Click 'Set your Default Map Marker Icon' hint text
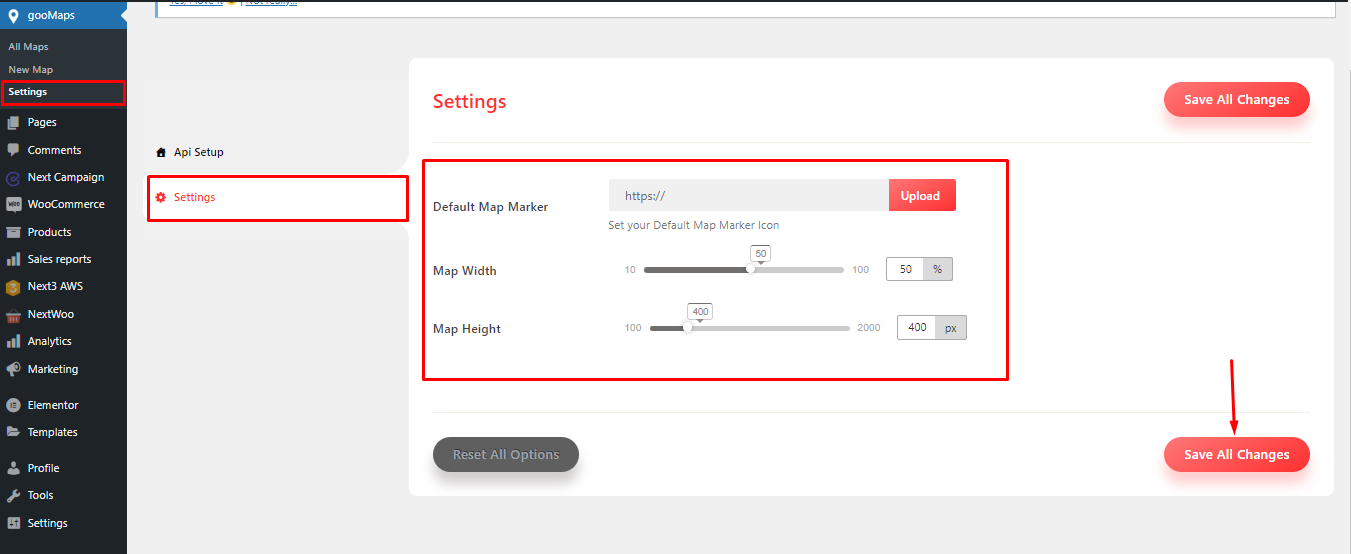This screenshot has width=1351, height=554. coord(694,225)
